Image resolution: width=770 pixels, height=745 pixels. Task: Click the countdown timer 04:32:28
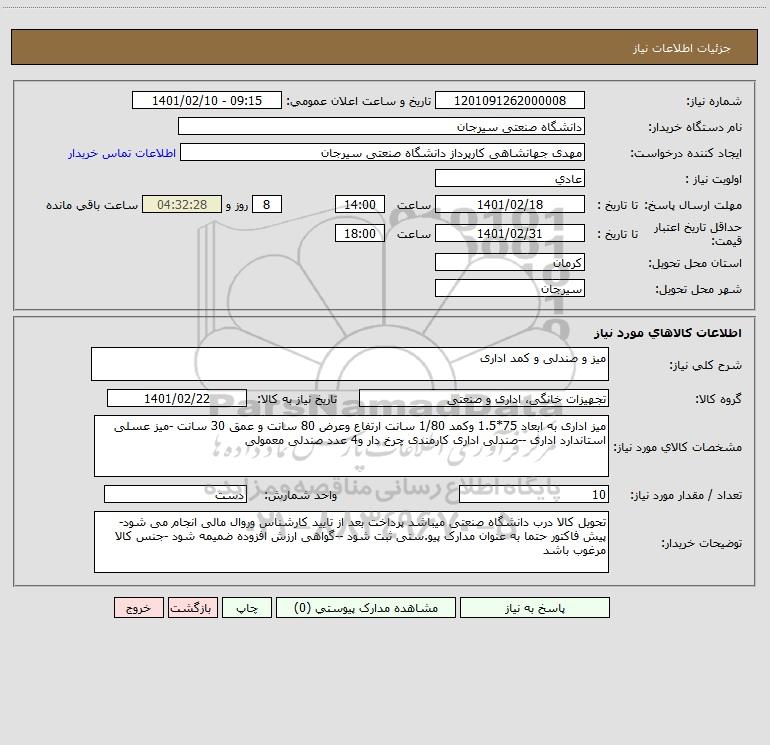click(x=182, y=204)
